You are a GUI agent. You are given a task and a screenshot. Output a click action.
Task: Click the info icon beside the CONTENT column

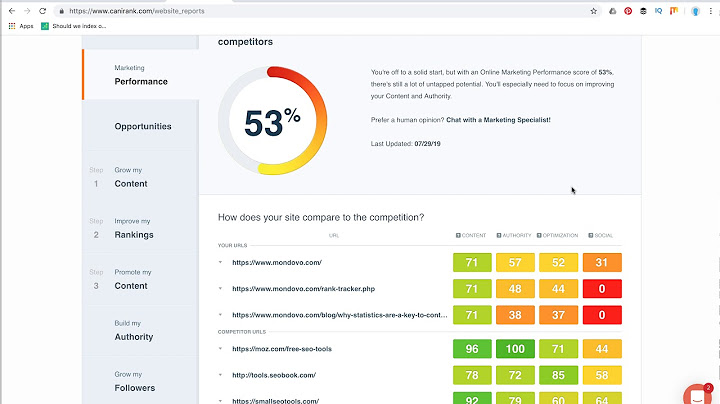click(458, 235)
